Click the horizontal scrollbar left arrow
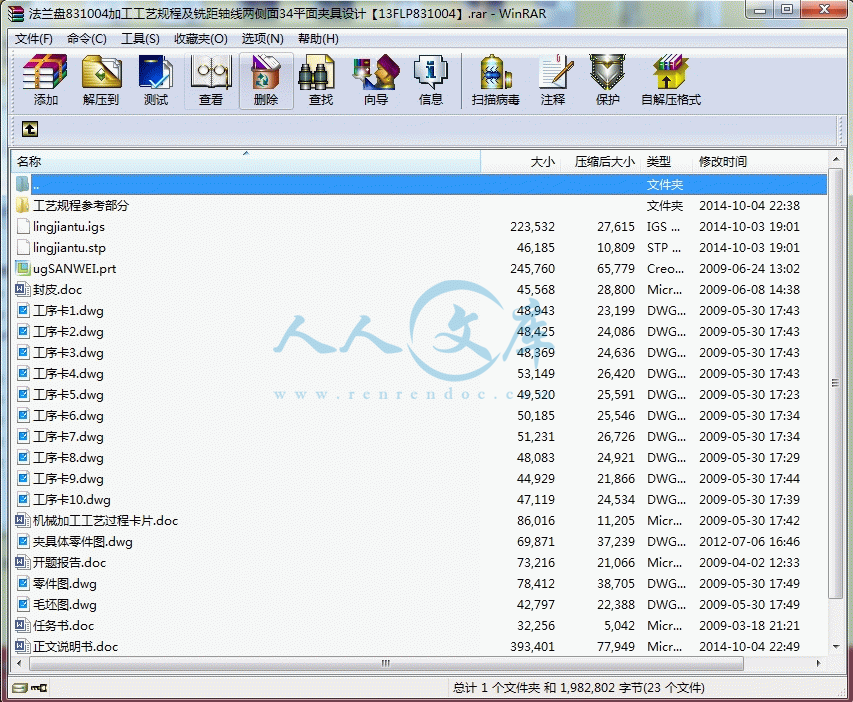The height and width of the screenshot is (702, 853). pos(20,663)
